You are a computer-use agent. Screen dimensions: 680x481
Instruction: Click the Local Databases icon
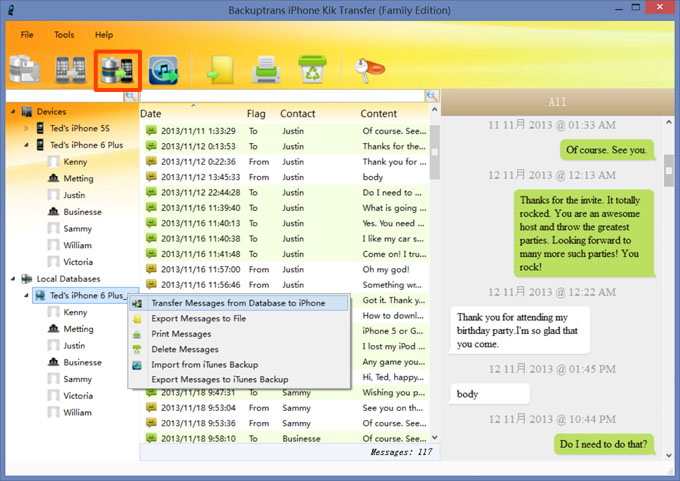click(27, 278)
